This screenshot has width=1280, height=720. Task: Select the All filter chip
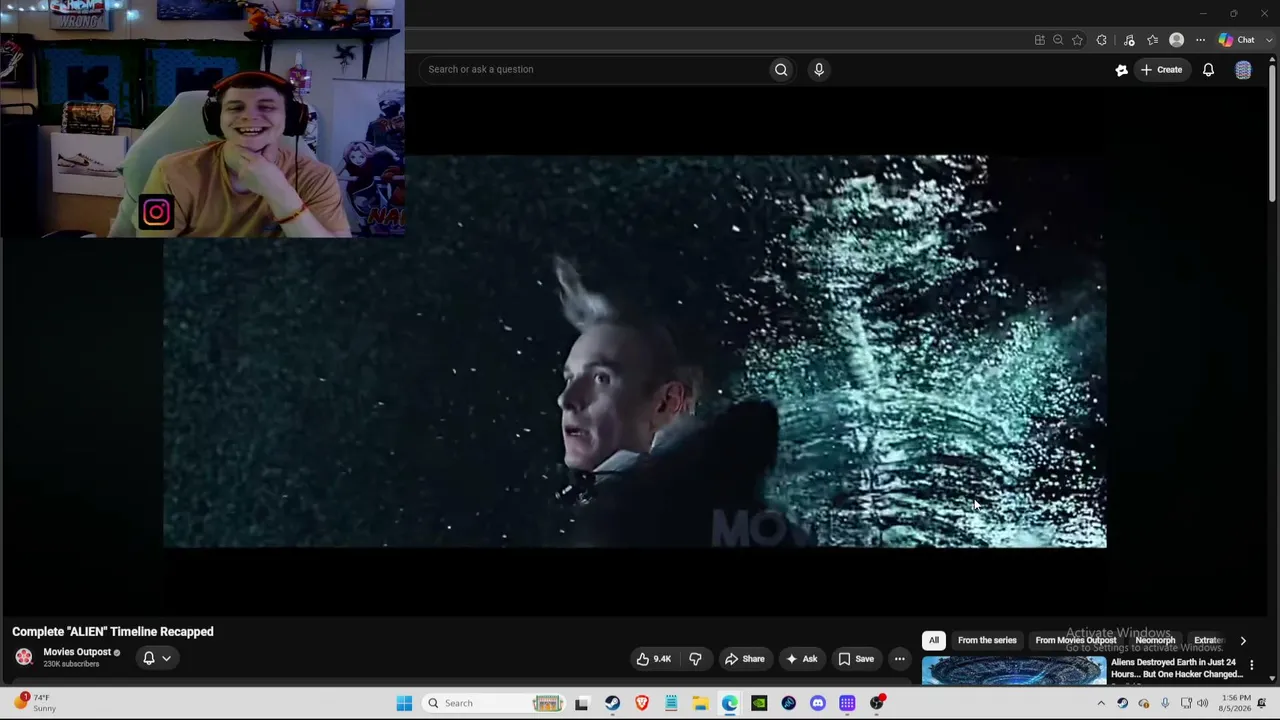click(933, 640)
